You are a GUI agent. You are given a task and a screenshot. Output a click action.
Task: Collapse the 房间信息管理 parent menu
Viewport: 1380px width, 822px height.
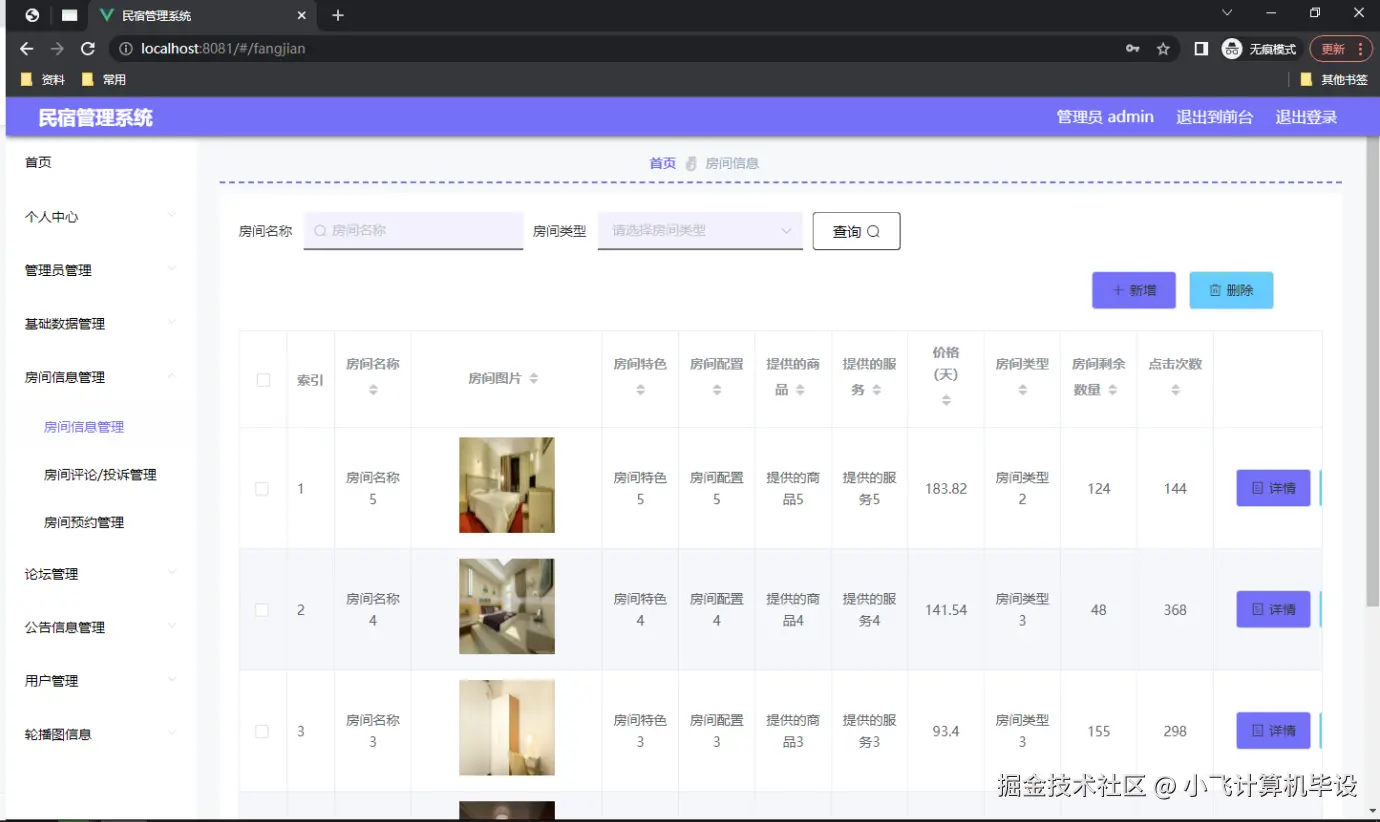[100, 377]
